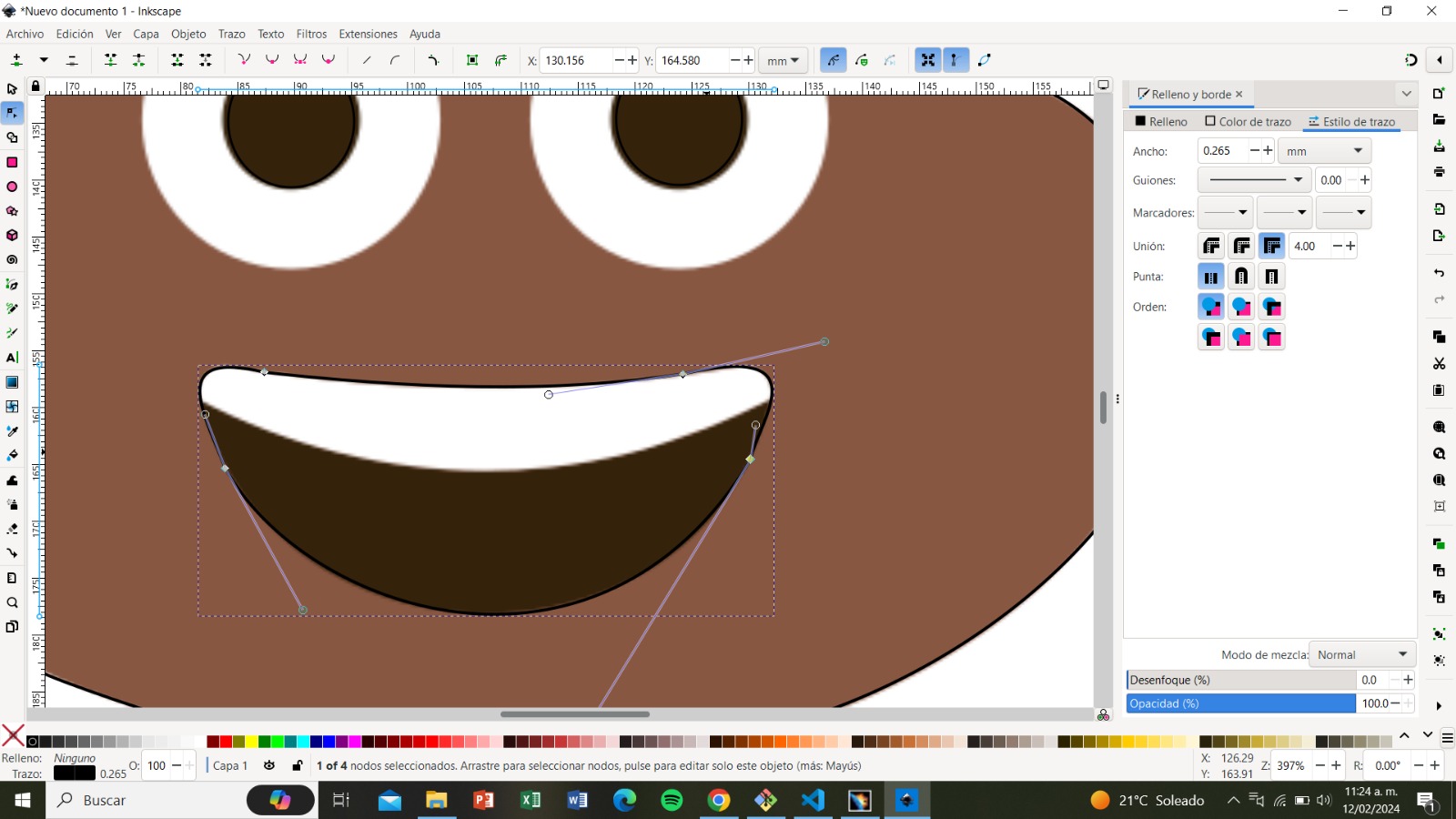1456x819 pixels.
Task: Open the Archivo menu
Action: pyautogui.click(x=25, y=34)
